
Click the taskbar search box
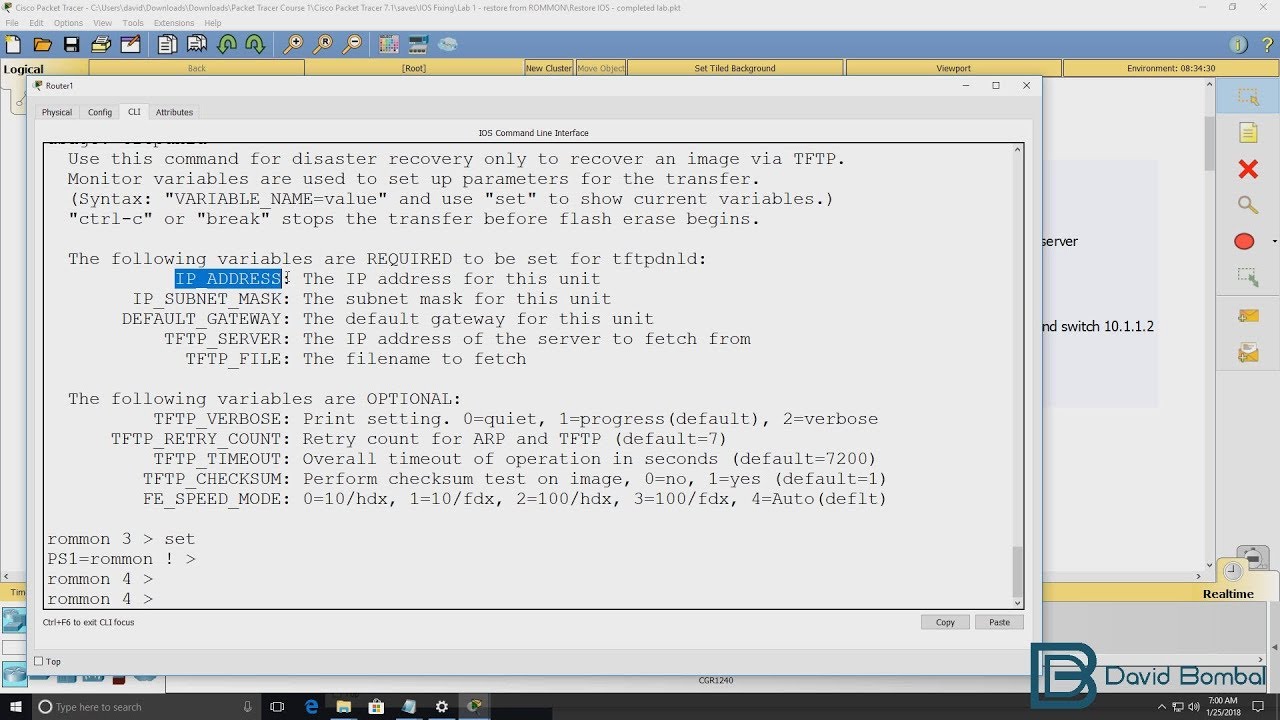tap(147, 706)
